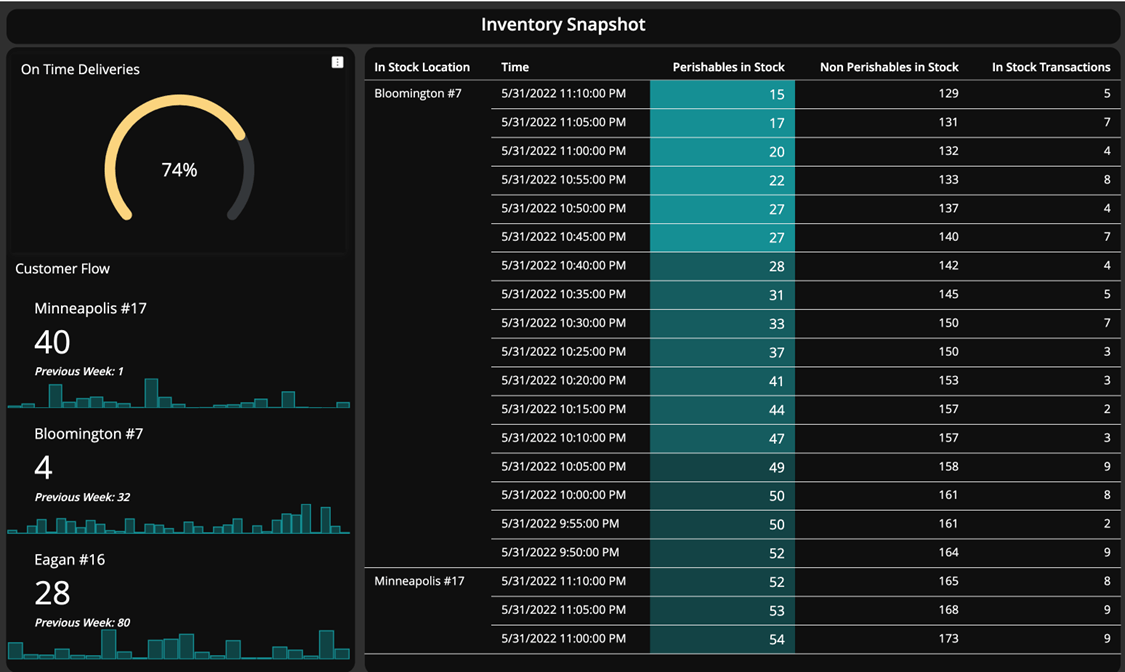Click Bloomington #7 Previous Week: 32 label
This screenshot has height=672, width=1125.
point(82,497)
